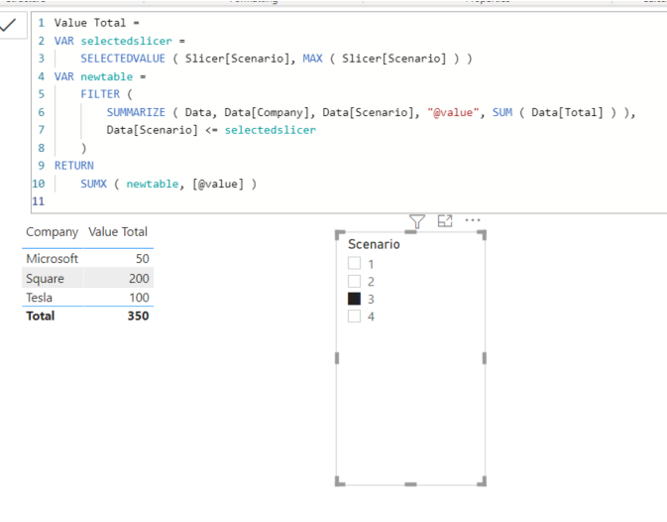The height and width of the screenshot is (522, 667).
Task: Click RETURN keyword on line 9
Action: [74, 165]
